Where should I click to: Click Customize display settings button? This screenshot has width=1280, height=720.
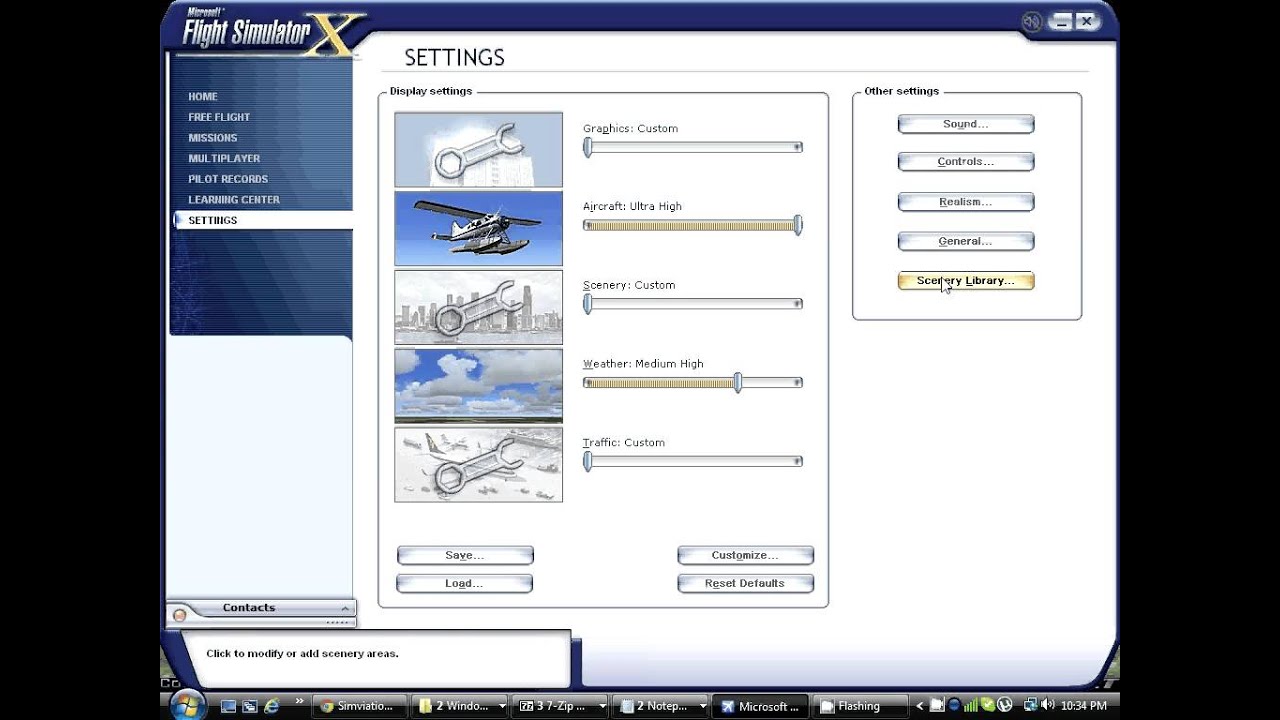[x=745, y=555]
